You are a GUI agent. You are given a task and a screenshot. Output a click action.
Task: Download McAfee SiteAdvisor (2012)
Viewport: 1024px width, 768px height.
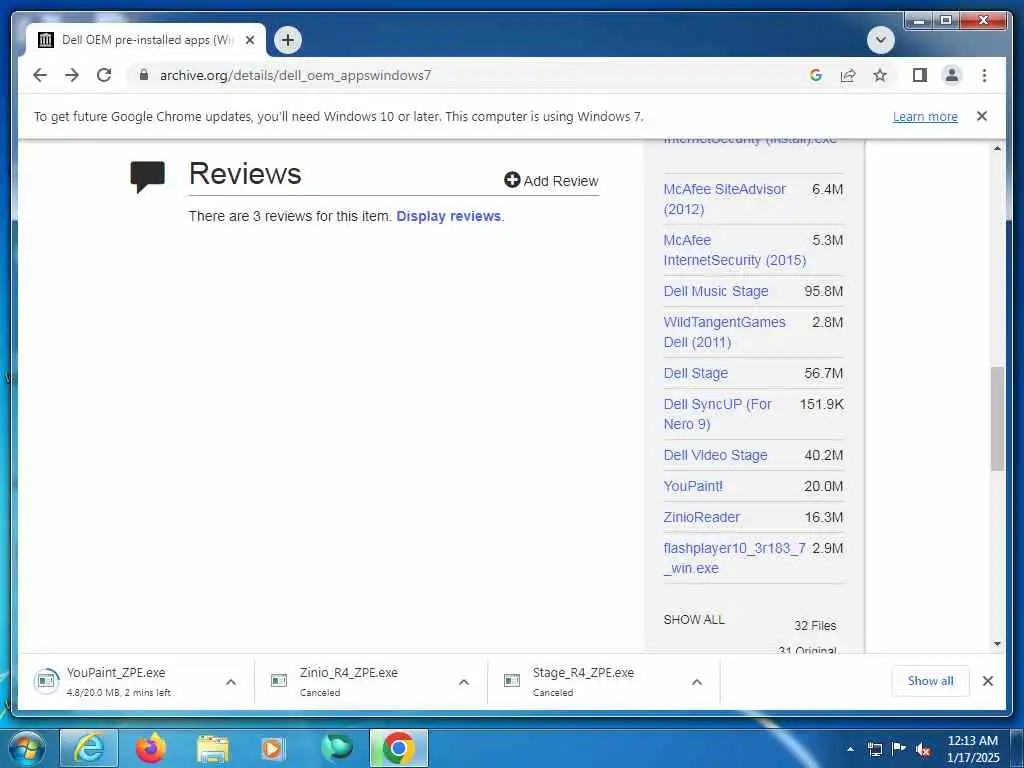tap(724, 199)
